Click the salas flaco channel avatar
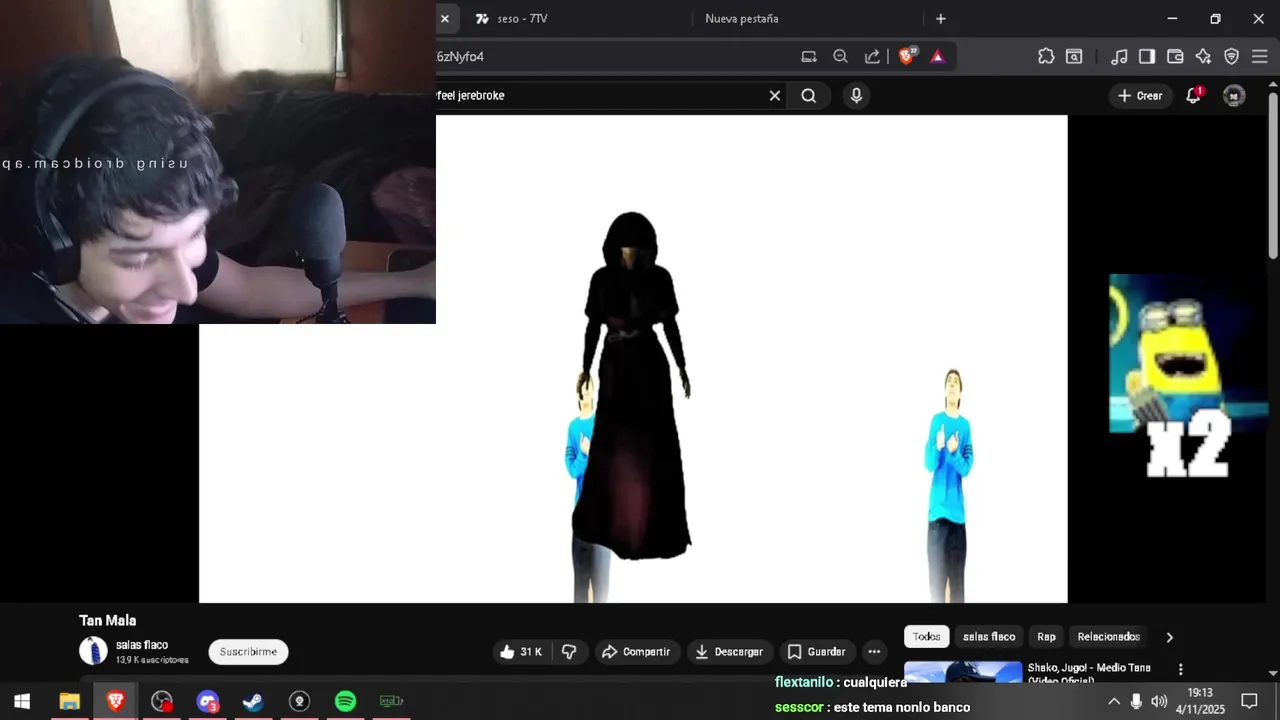1280x720 pixels. [x=93, y=651]
